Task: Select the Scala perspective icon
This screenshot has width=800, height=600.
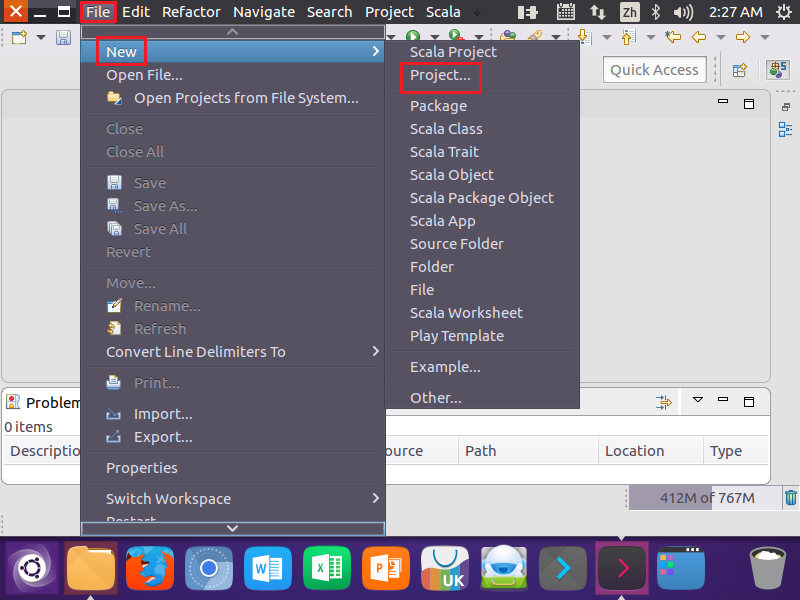Action: coord(778,69)
